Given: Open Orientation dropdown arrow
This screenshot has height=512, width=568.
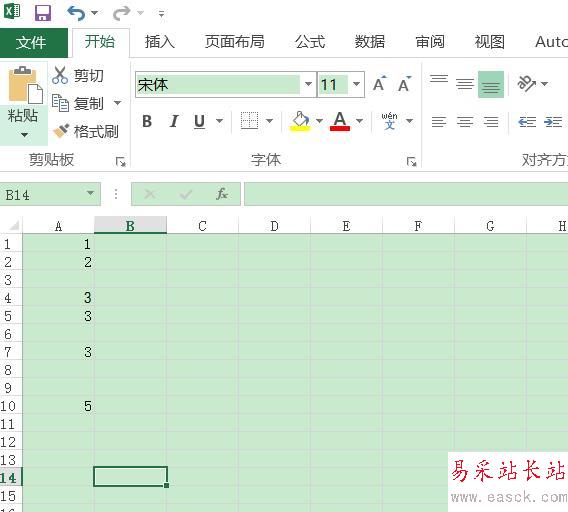Looking at the screenshot, I should 544,84.
